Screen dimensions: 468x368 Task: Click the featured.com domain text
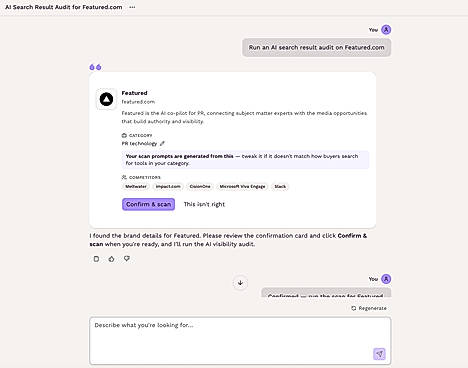138,102
